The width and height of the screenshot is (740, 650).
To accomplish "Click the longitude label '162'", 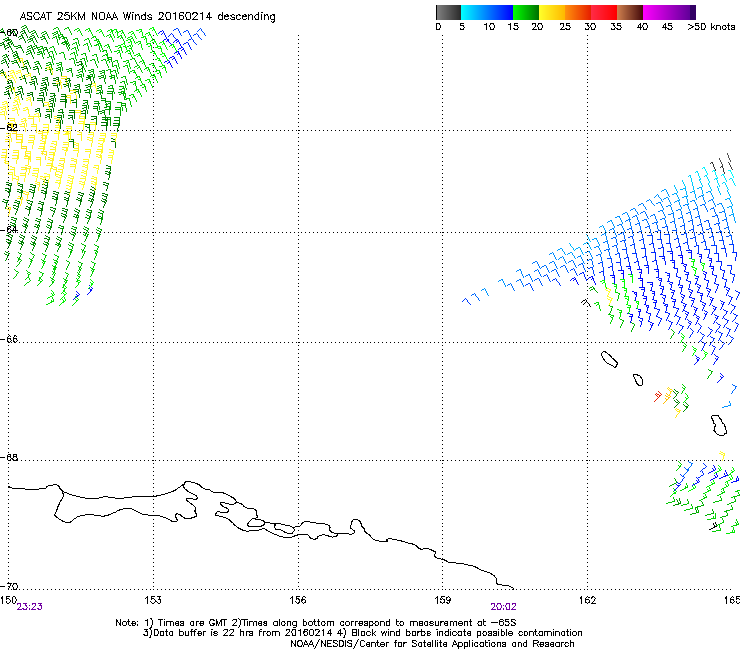I will coord(587,600).
